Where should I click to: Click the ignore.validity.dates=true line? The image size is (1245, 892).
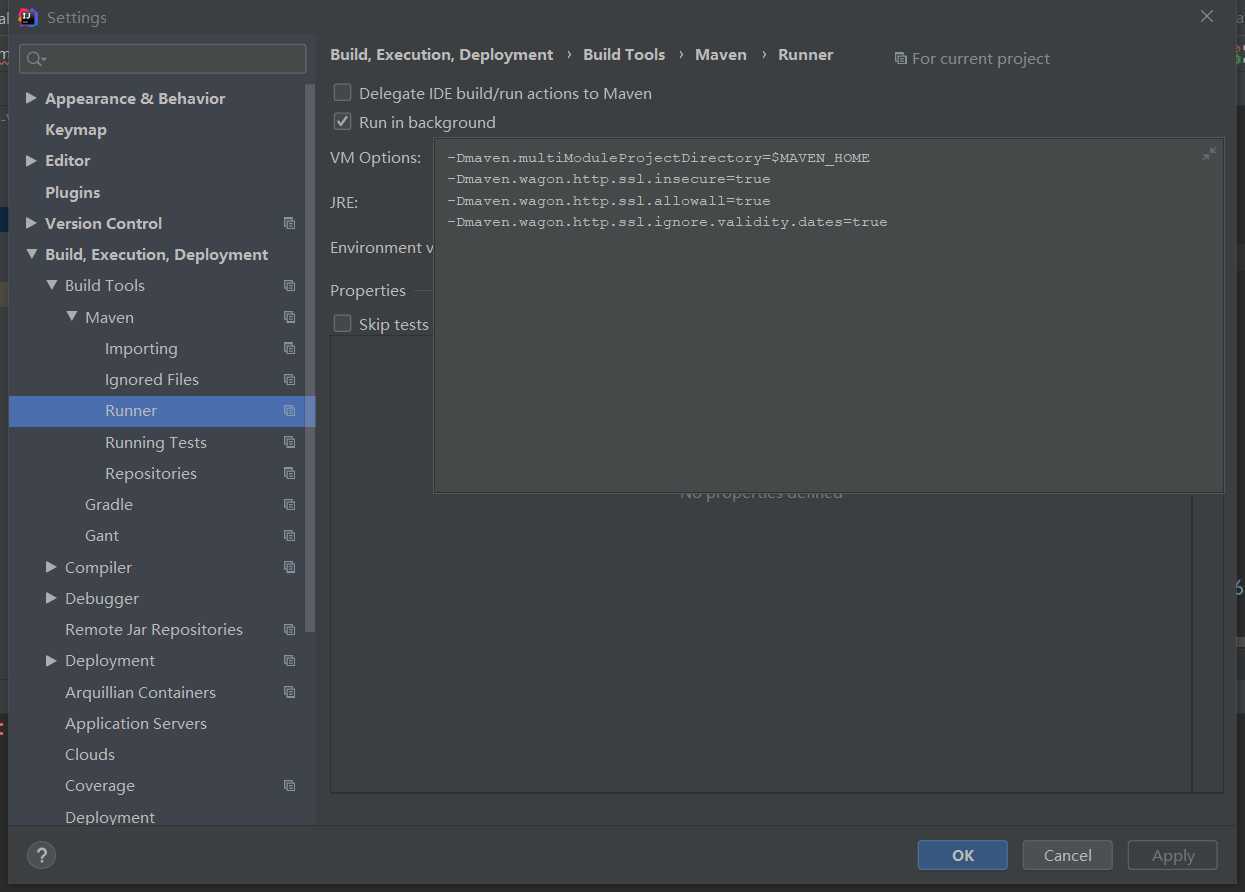pos(667,222)
